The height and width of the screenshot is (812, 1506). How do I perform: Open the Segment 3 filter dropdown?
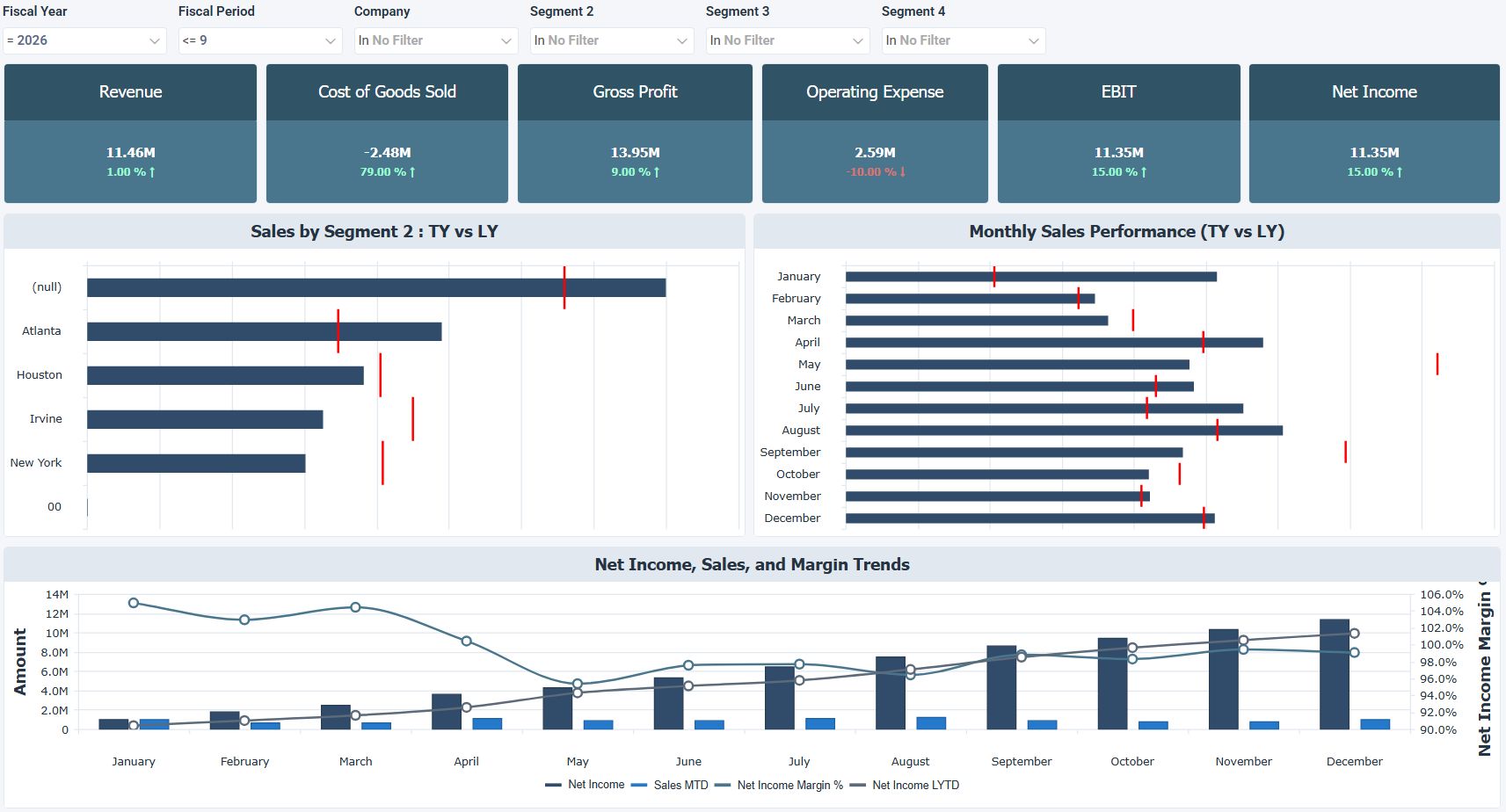788,40
